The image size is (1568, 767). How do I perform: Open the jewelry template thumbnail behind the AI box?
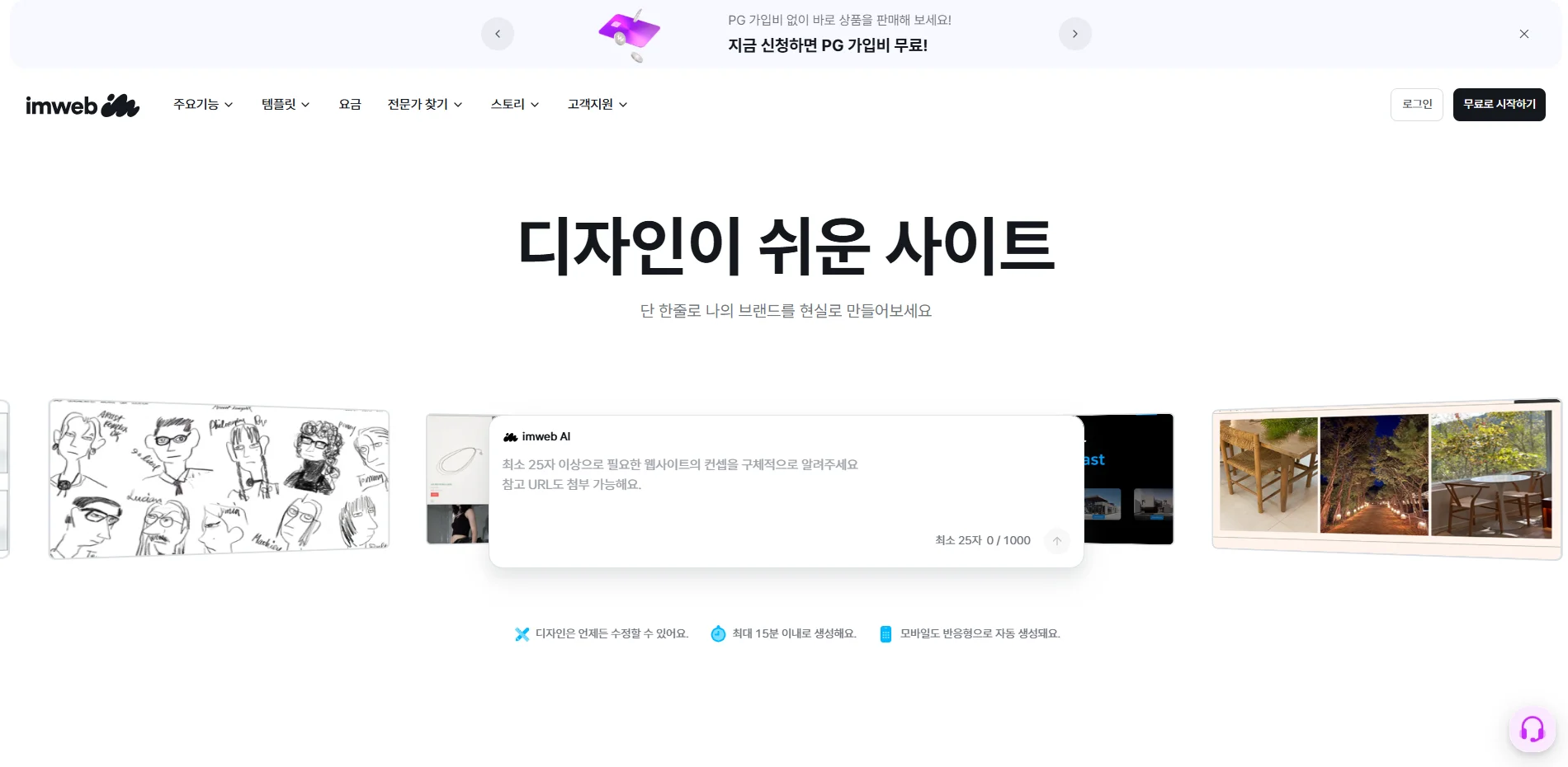coord(458,479)
